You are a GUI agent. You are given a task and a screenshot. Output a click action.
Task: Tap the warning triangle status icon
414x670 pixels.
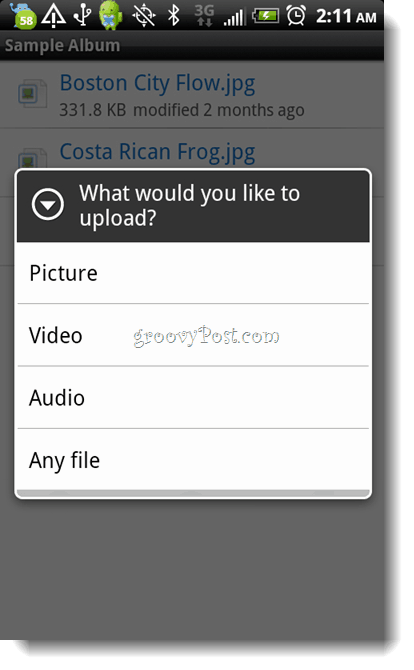coord(53,16)
